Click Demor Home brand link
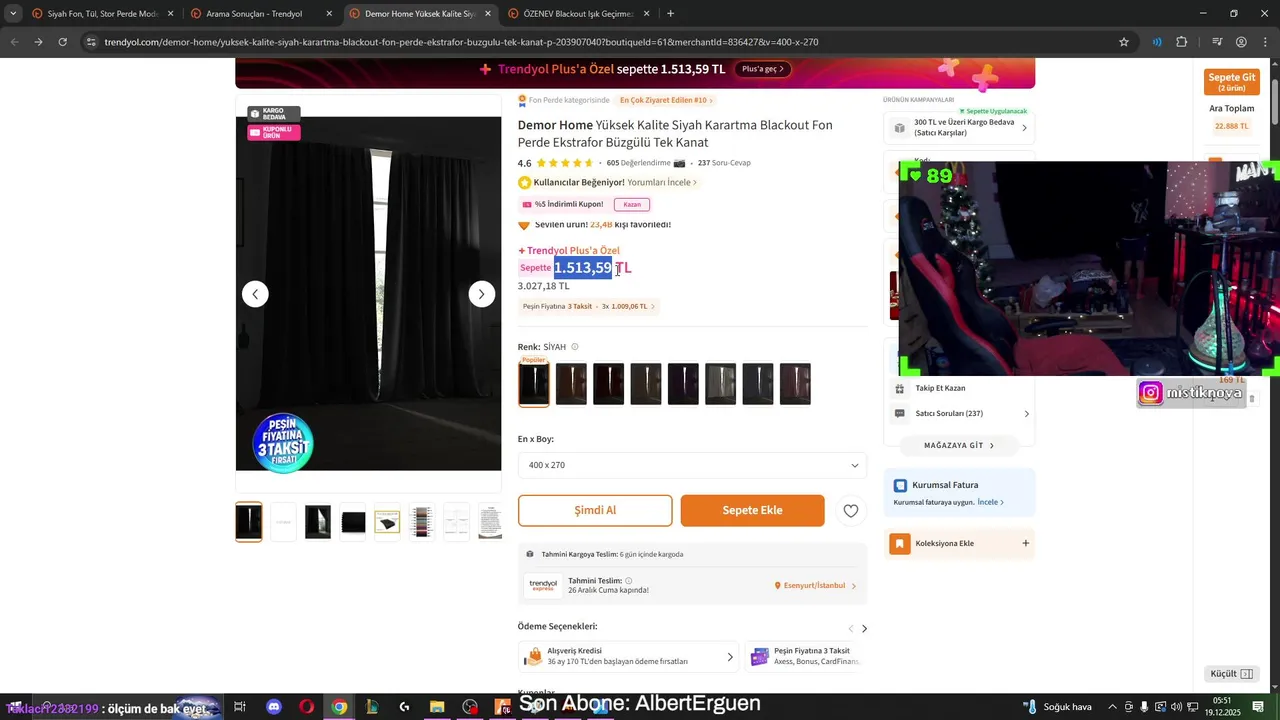Screen dimensions: 1280x720 (555, 125)
